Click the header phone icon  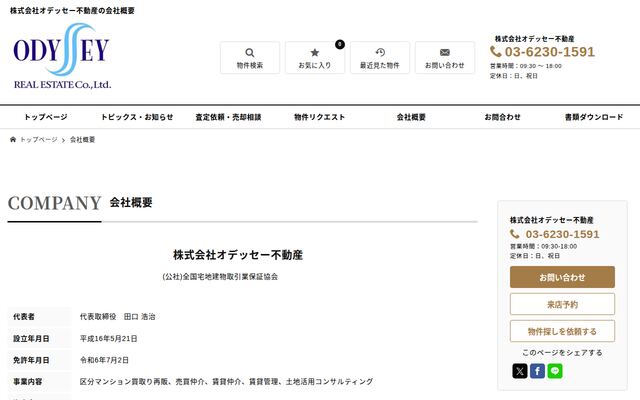(496, 52)
